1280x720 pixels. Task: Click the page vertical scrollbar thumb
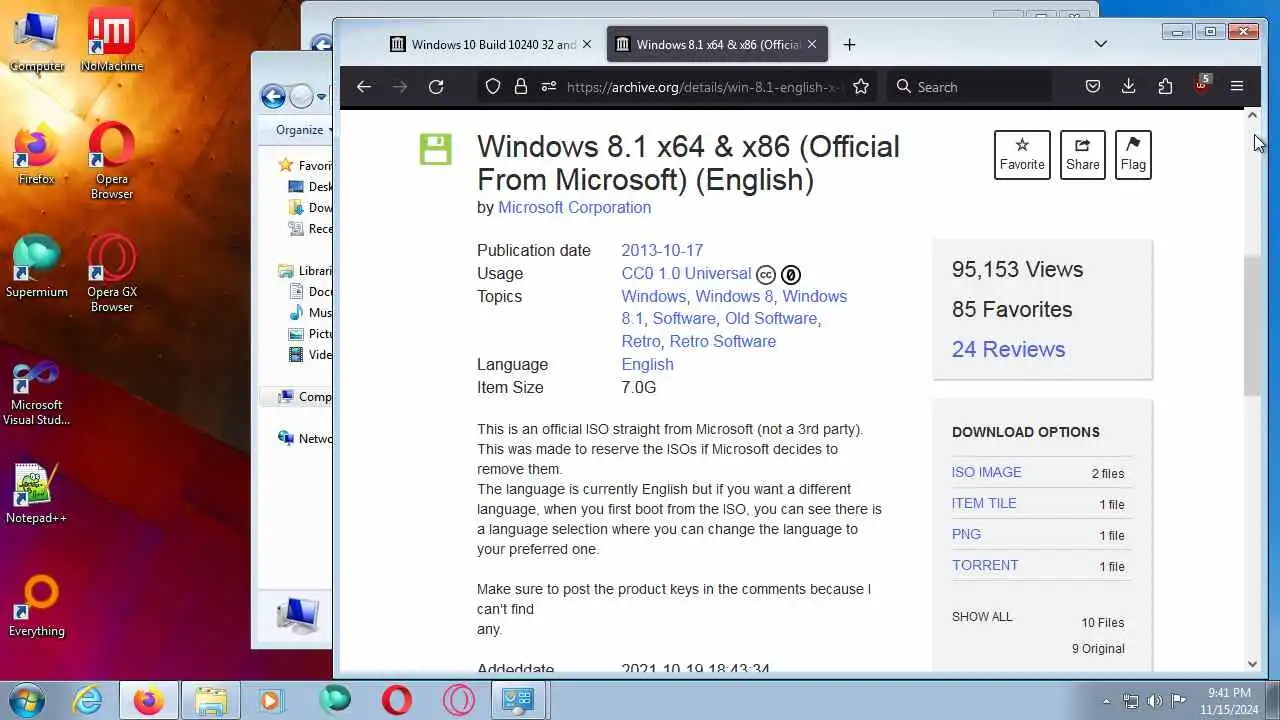point(1253,325)
